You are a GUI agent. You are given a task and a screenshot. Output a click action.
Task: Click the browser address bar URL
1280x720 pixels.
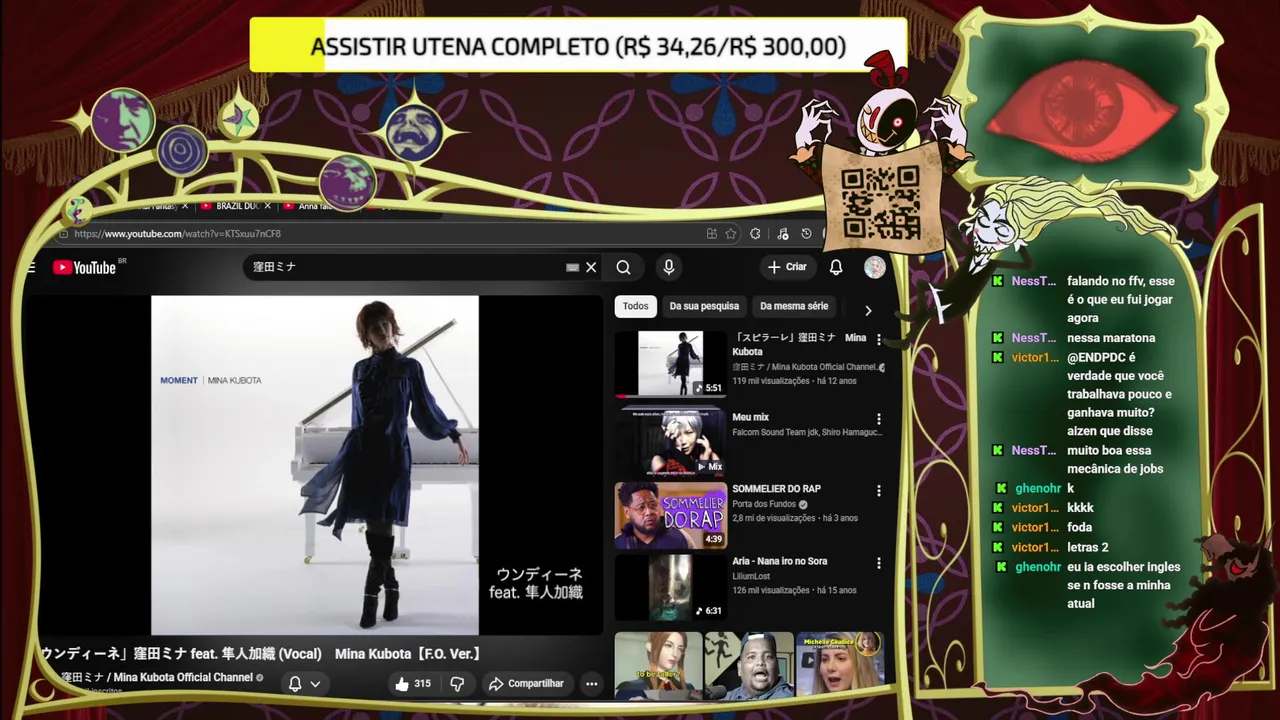(x=177, y=234)
